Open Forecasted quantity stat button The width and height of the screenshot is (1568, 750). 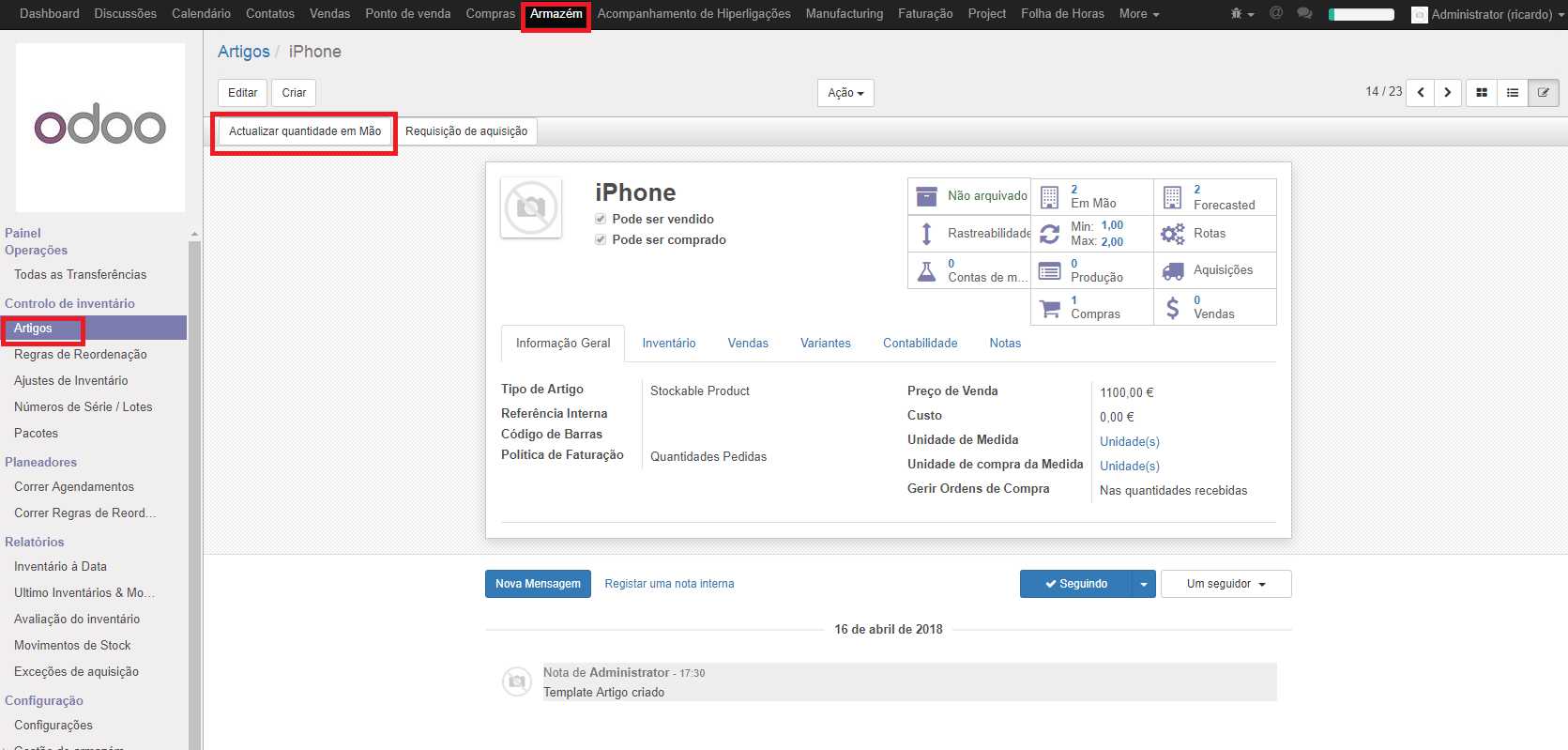point(1215,196)
